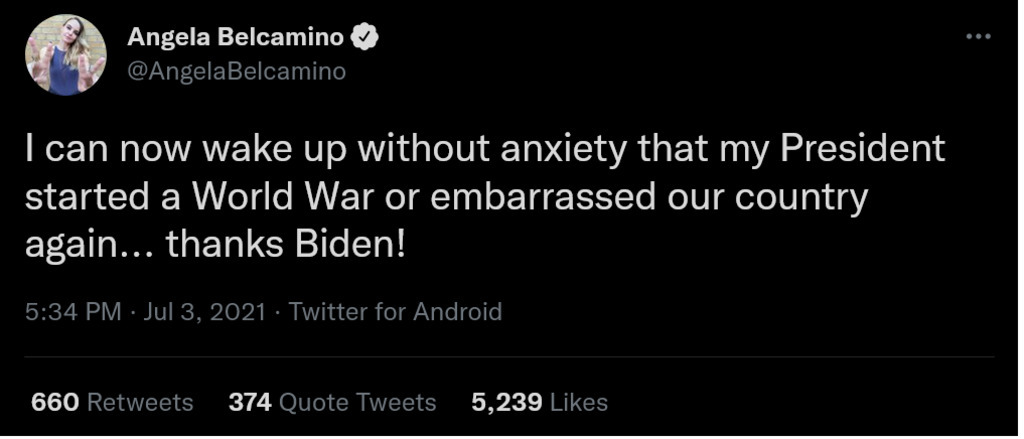Show the 5,239 Likes list
The height and width of the screenshot is (439, 1024).
pos(539,402)
